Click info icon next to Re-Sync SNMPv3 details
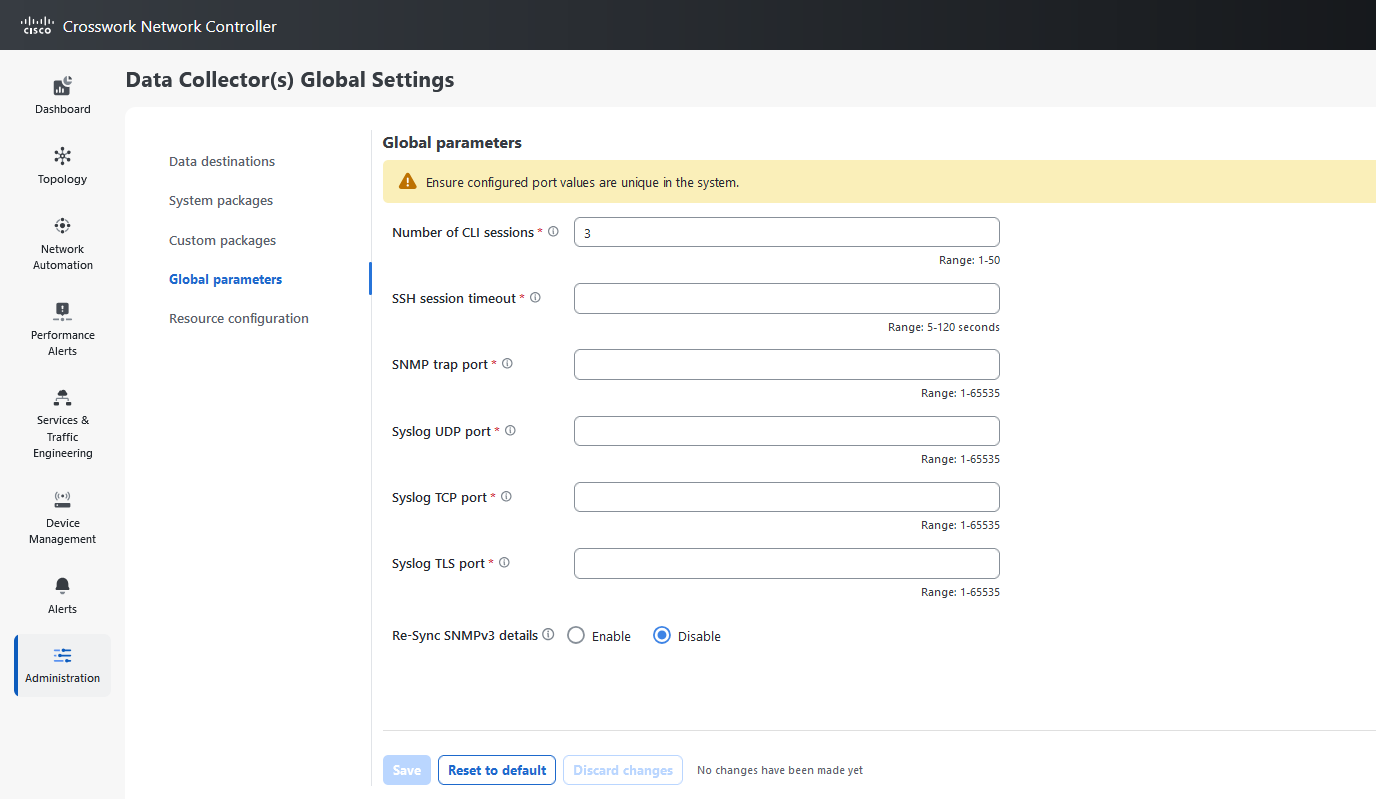 point(548,635)
